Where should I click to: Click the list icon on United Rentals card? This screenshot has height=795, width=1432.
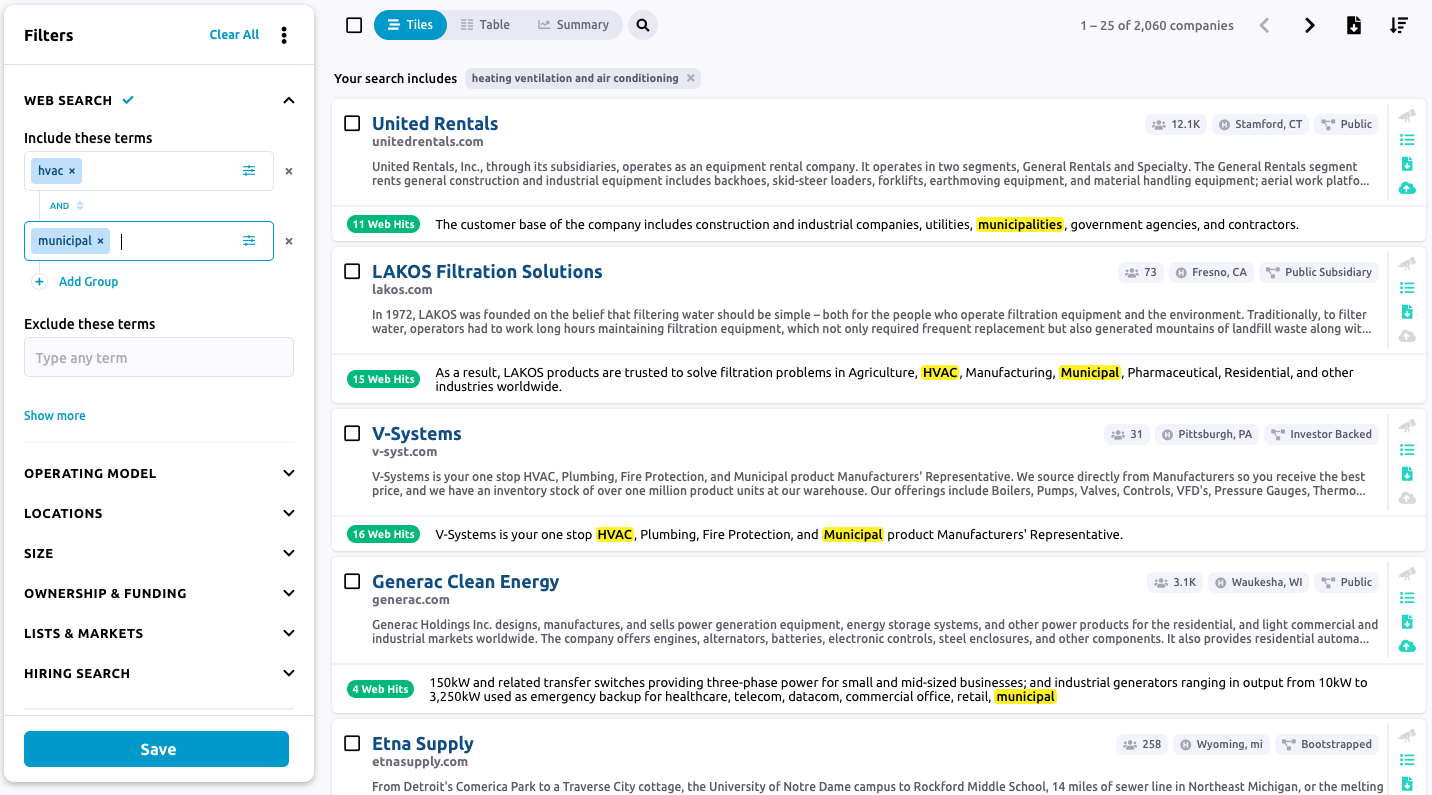pyautogui.click(x=1407, y=140)
